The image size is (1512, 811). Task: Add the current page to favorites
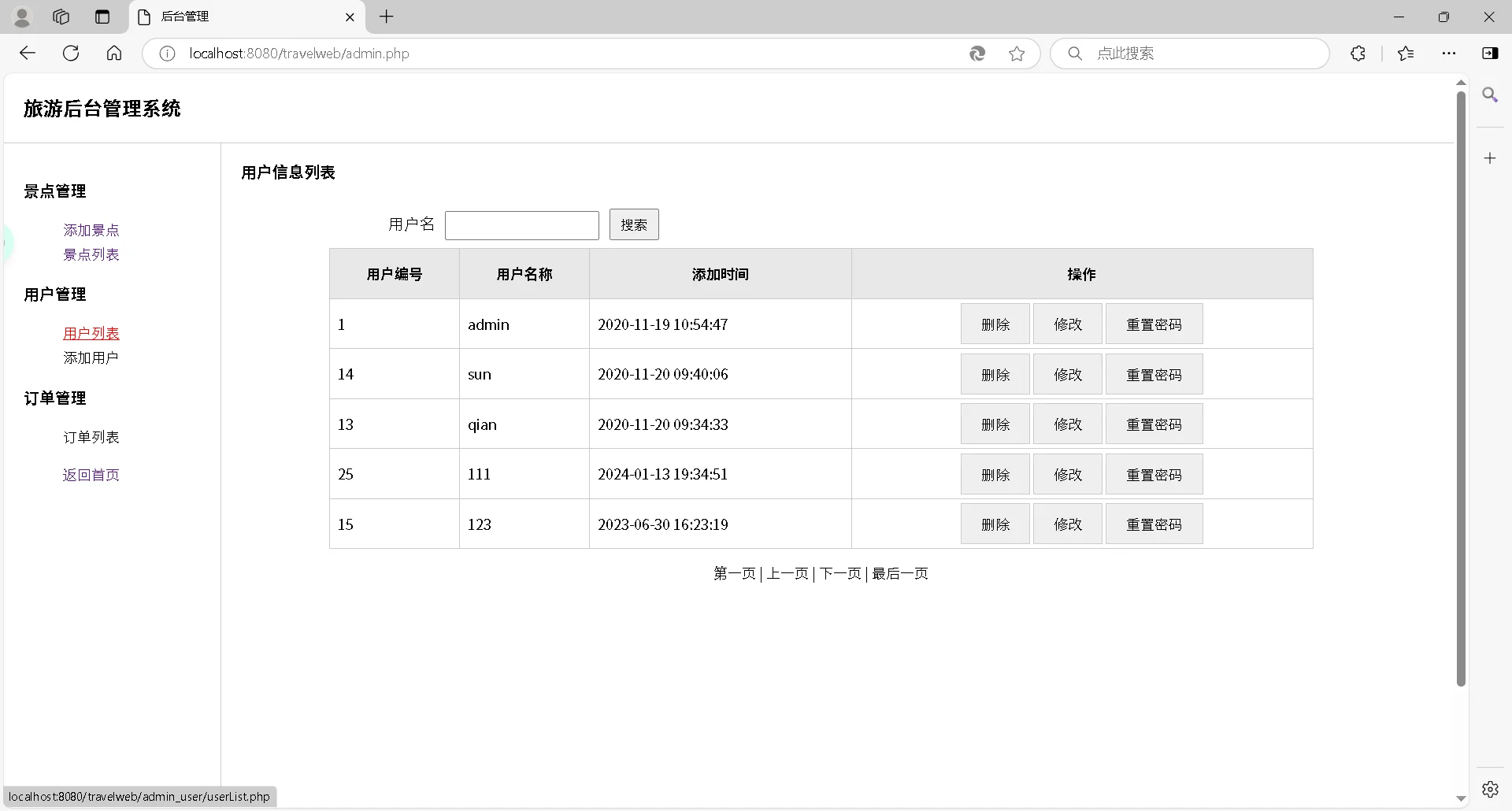[x=1017, y=54]
